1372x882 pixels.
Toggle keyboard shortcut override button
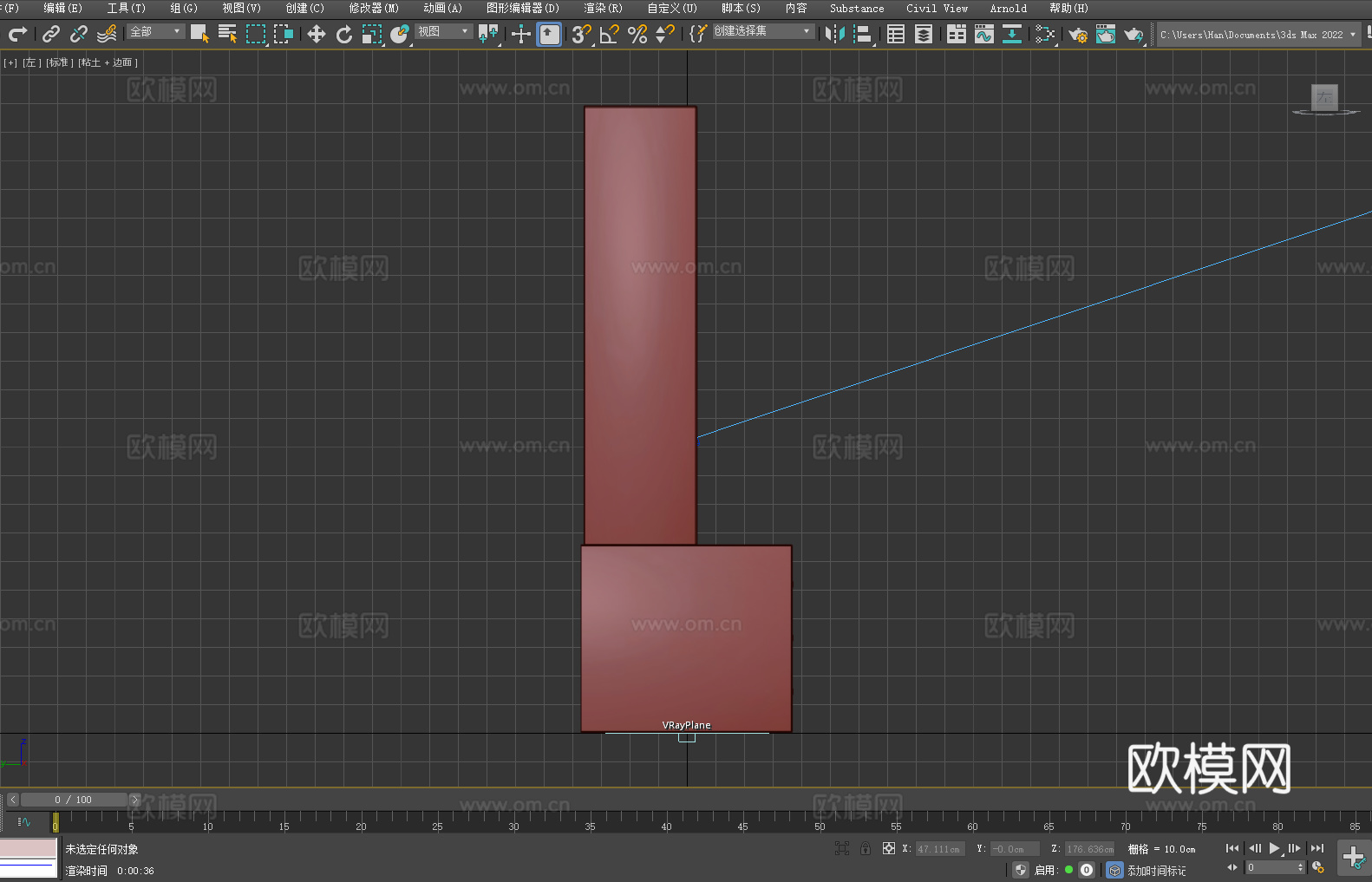coord(549,34)
